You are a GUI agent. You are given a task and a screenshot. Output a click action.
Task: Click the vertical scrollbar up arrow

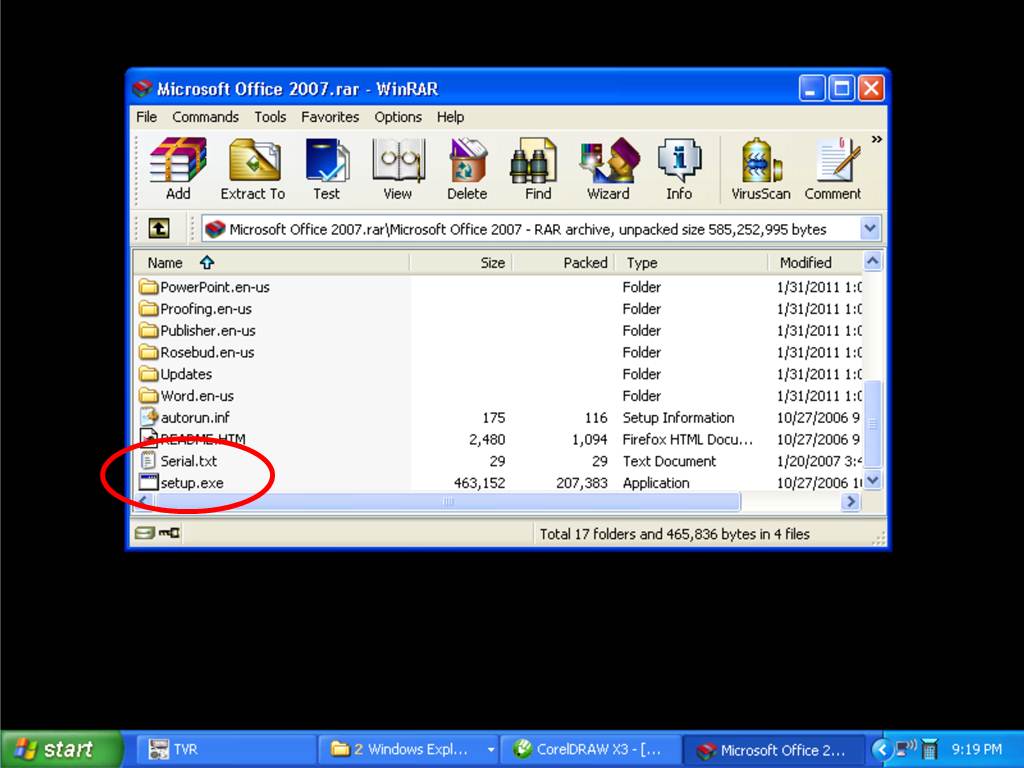[x=872, y=262]
